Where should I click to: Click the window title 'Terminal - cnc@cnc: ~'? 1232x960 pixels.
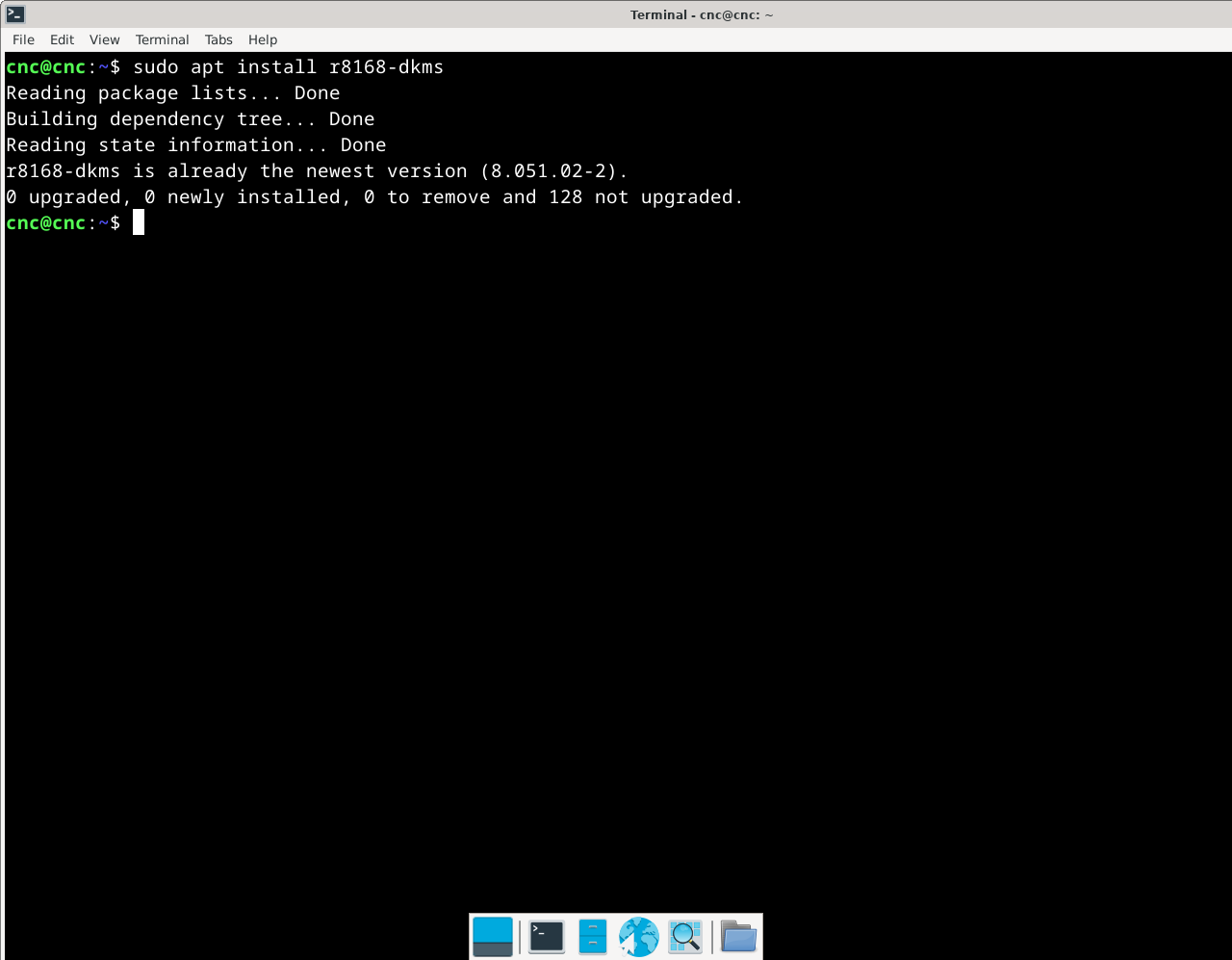click(x=702, y=14)
